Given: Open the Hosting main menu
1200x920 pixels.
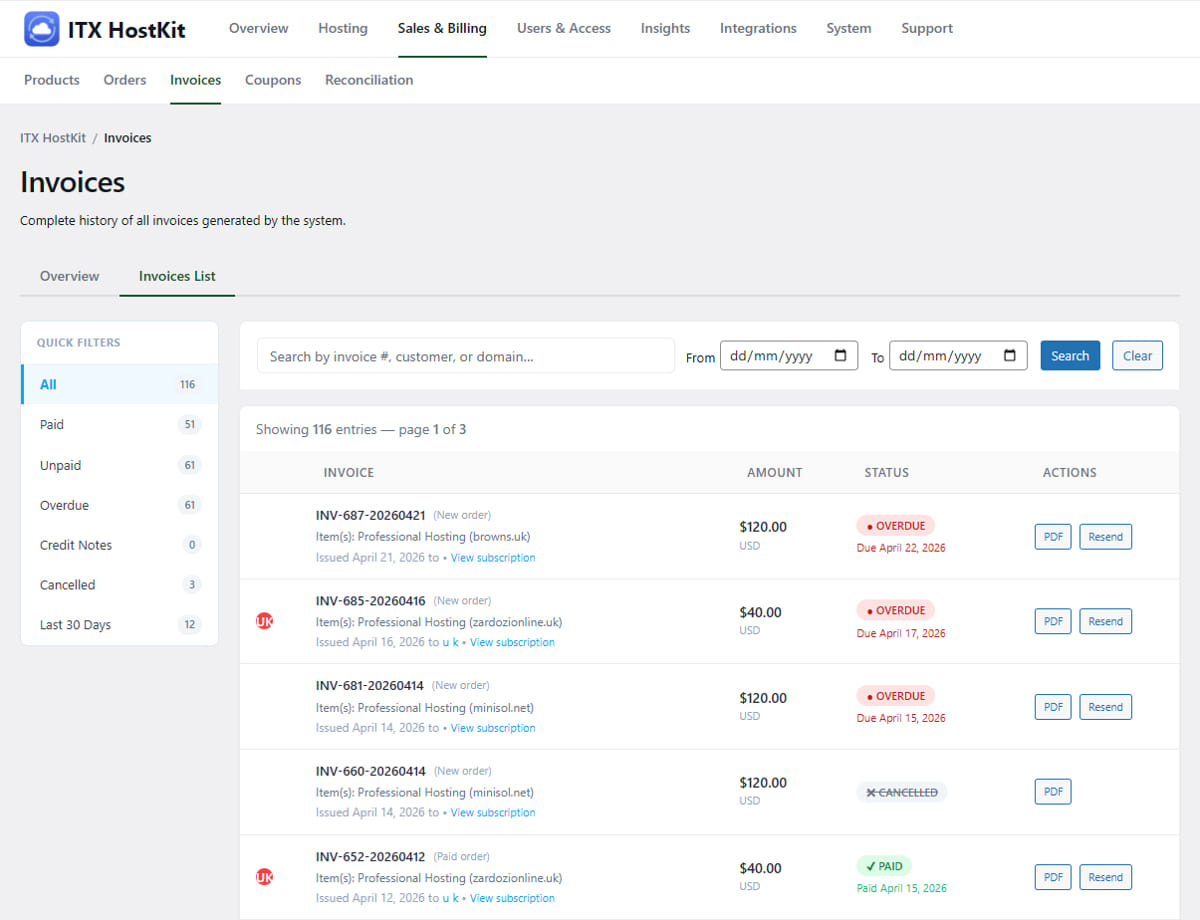Looking at the screenshot, I should [x=343, y=28].
